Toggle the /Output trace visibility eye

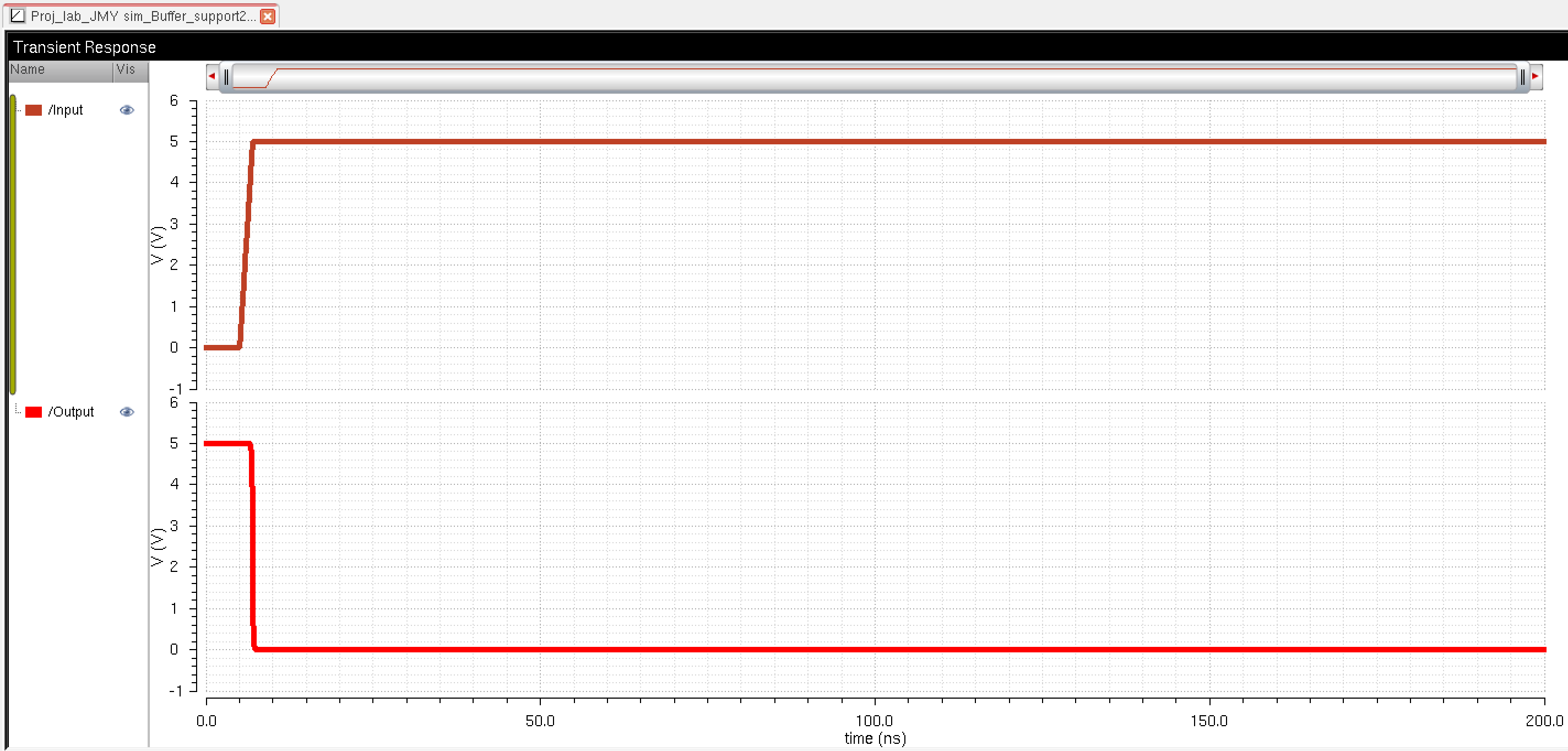click(127, 412)
